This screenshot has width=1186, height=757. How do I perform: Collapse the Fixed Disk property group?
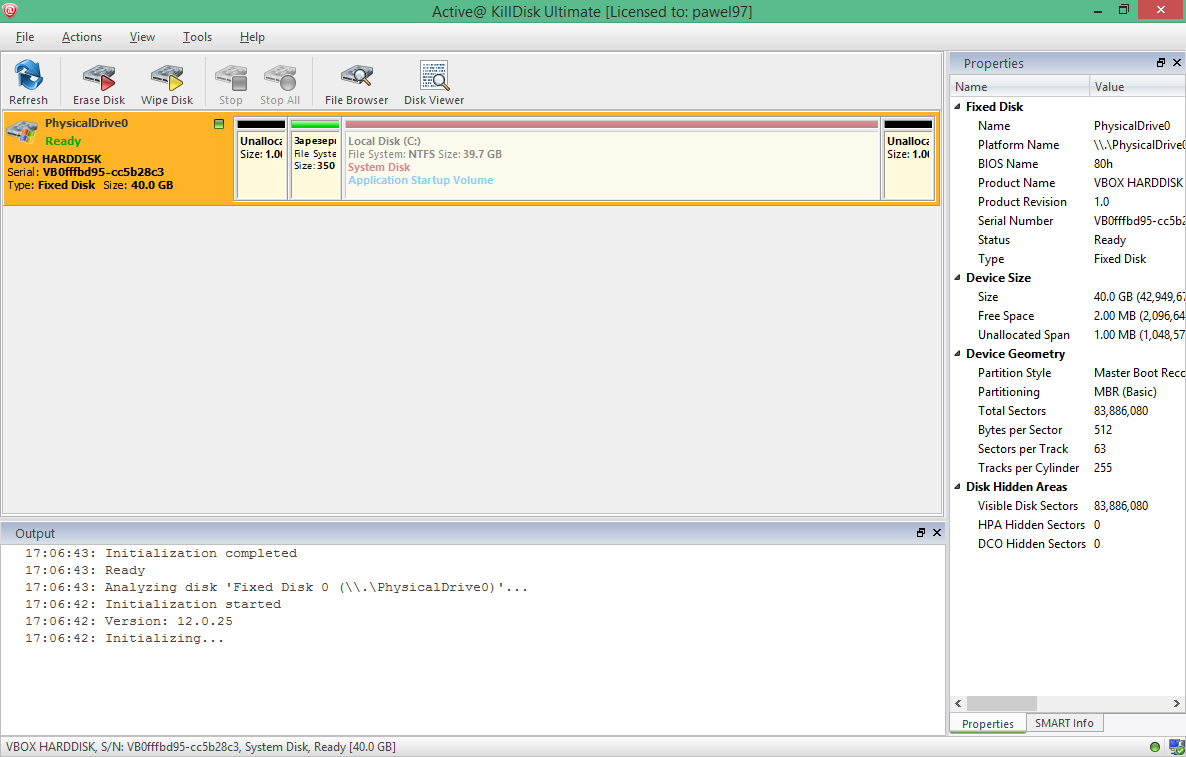[x=958, y=107]
